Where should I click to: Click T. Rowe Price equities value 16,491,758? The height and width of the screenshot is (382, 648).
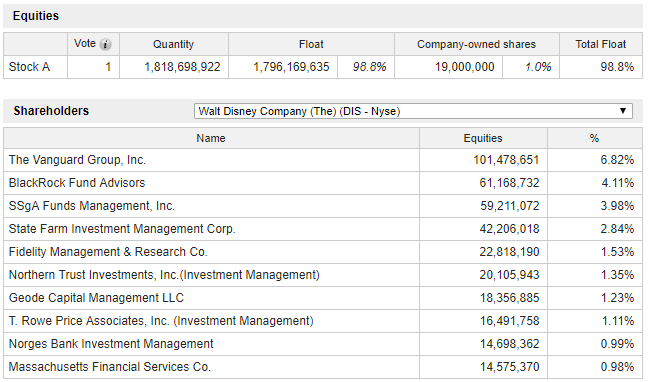point(510,321)
